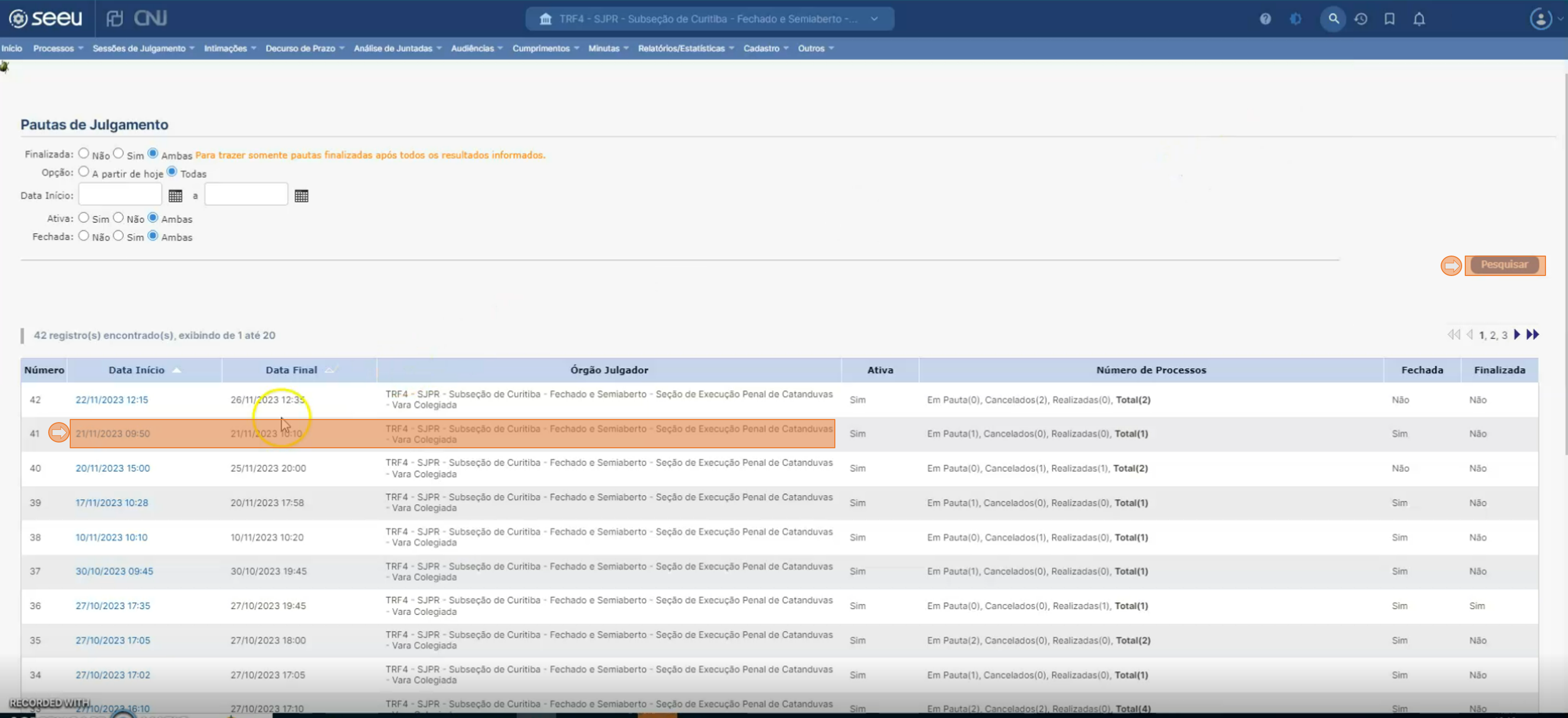This screenshot has width=1568, height=718.
Task: Expand the Processos menu
Action: [x=58, y=49]
